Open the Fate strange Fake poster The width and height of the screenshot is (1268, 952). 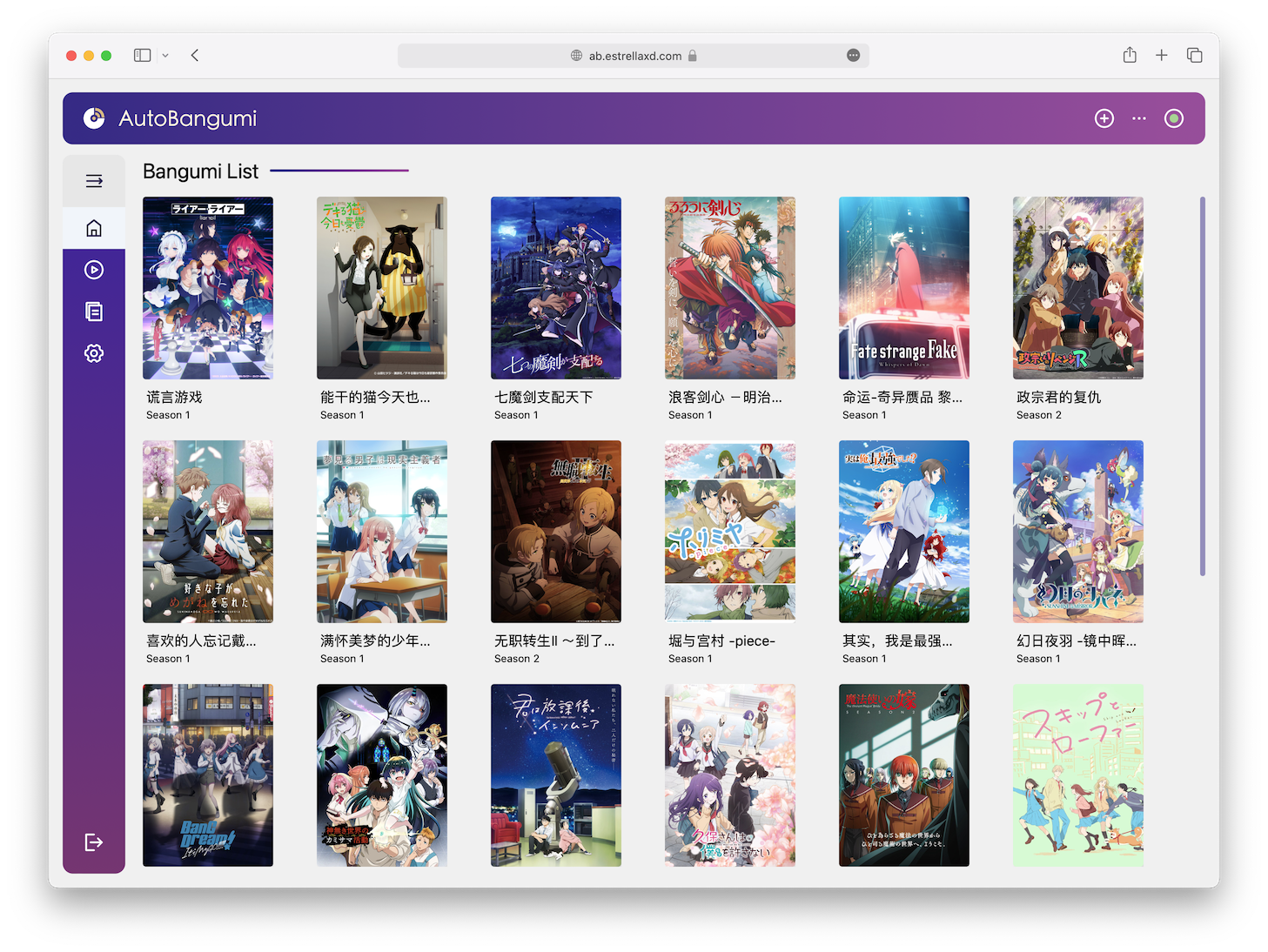(x=904, y=288)
